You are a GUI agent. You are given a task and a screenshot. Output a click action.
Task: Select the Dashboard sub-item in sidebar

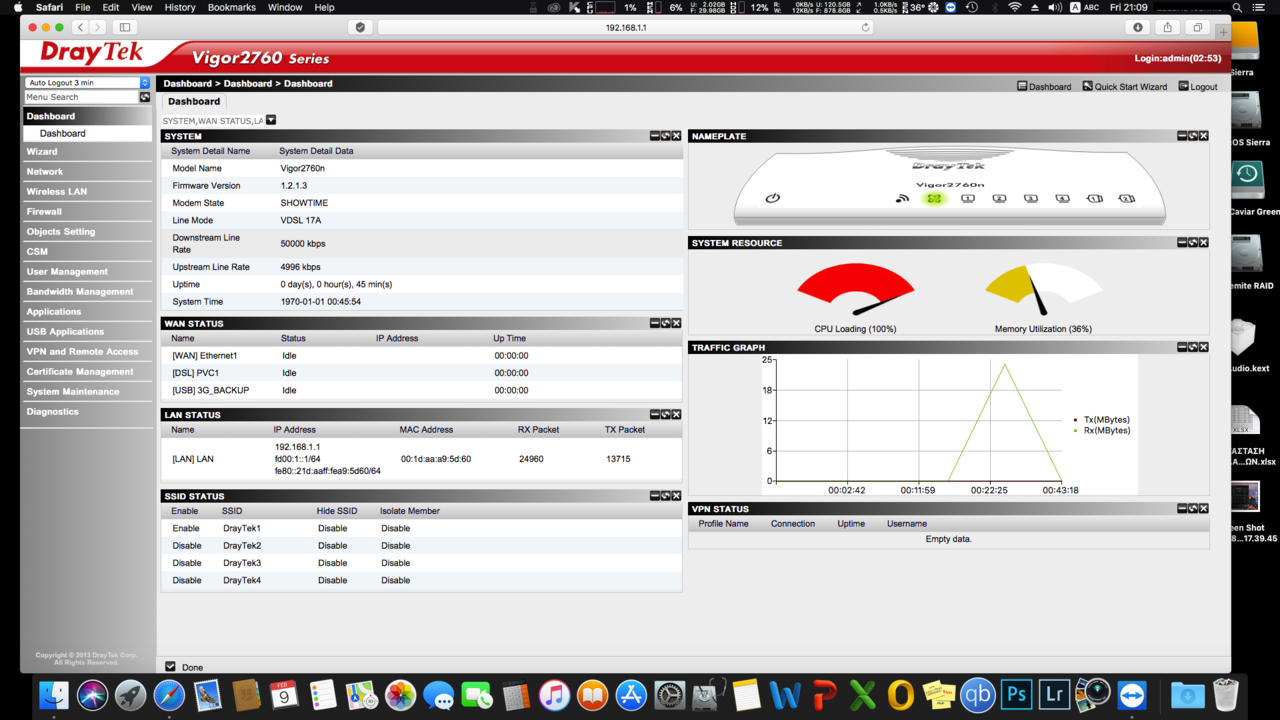click(x=87, y=133)
